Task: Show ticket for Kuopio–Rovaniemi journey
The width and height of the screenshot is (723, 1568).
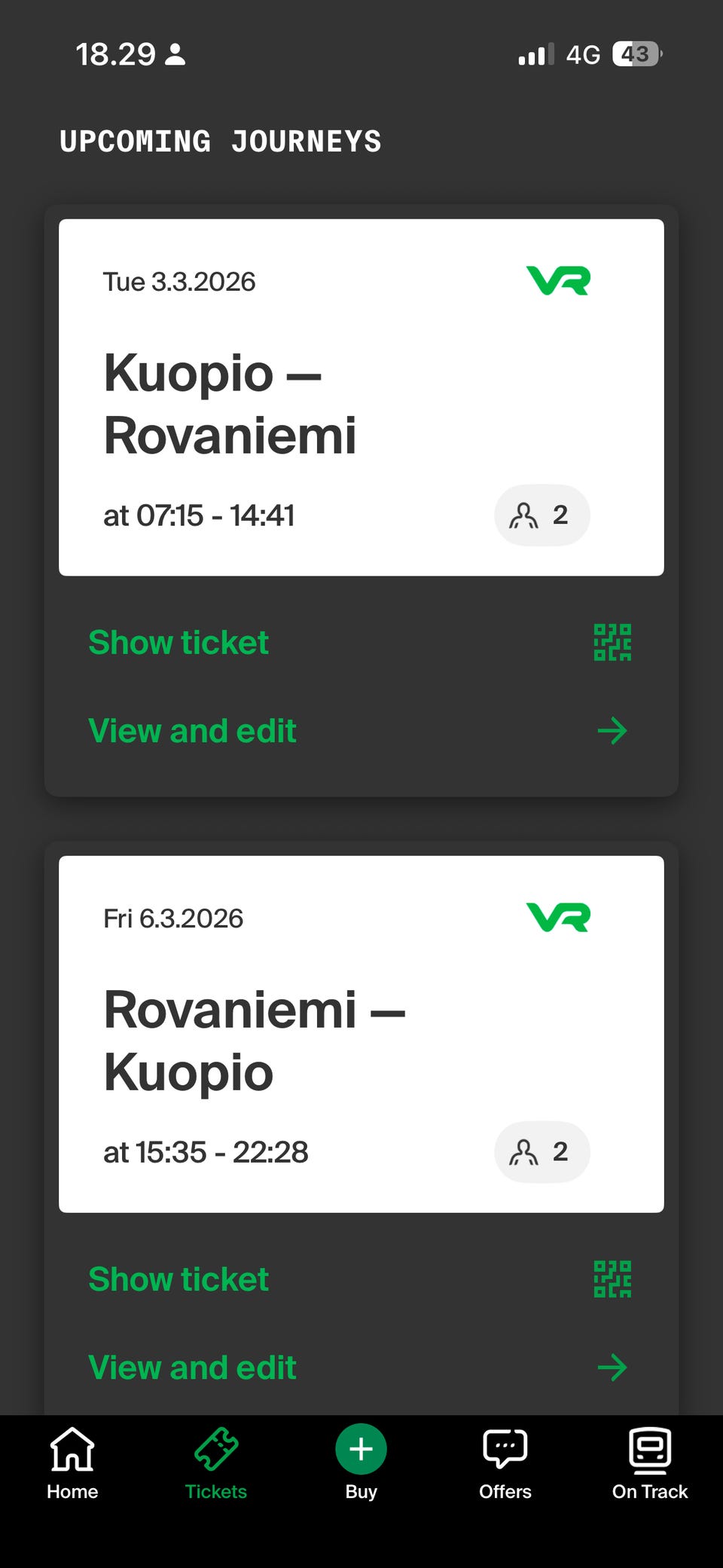Action: coord(178,643)
